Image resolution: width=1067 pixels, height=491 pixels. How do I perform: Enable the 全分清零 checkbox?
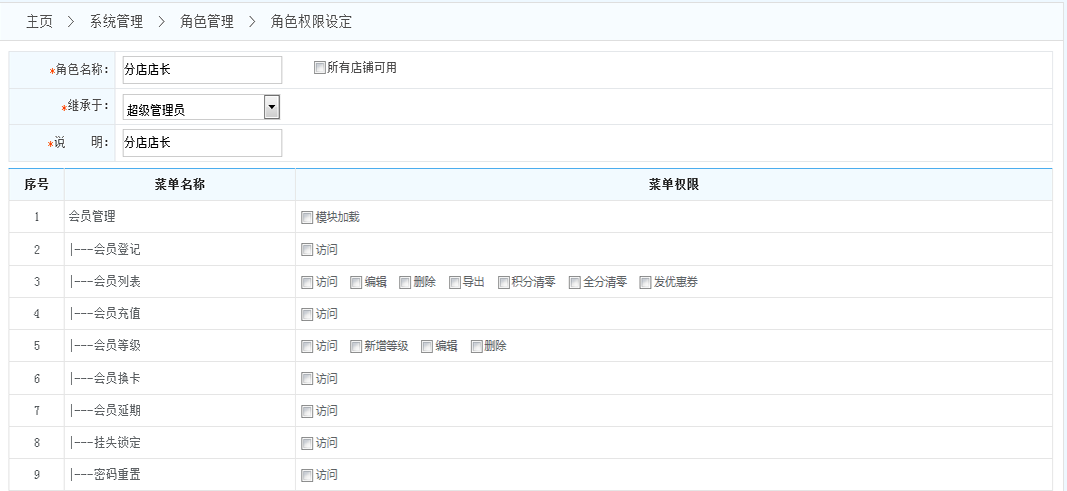point(575,282)
